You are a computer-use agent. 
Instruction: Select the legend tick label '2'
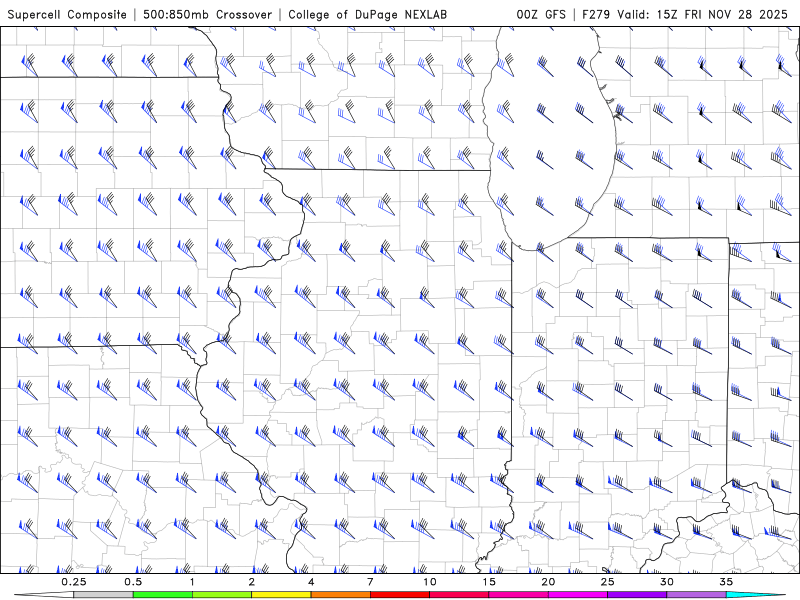point(252,582)
